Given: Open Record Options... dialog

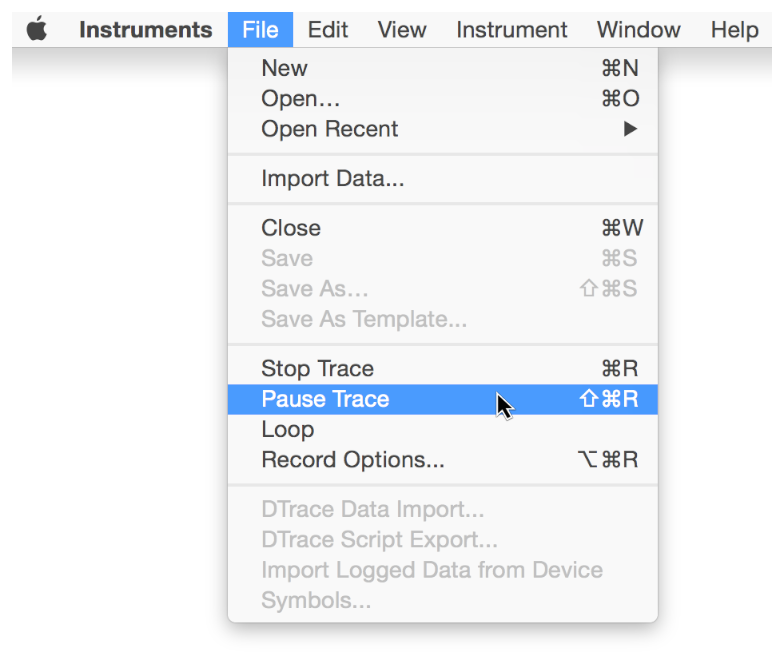Looking at the screenshot, I should (x=352, y=460).
